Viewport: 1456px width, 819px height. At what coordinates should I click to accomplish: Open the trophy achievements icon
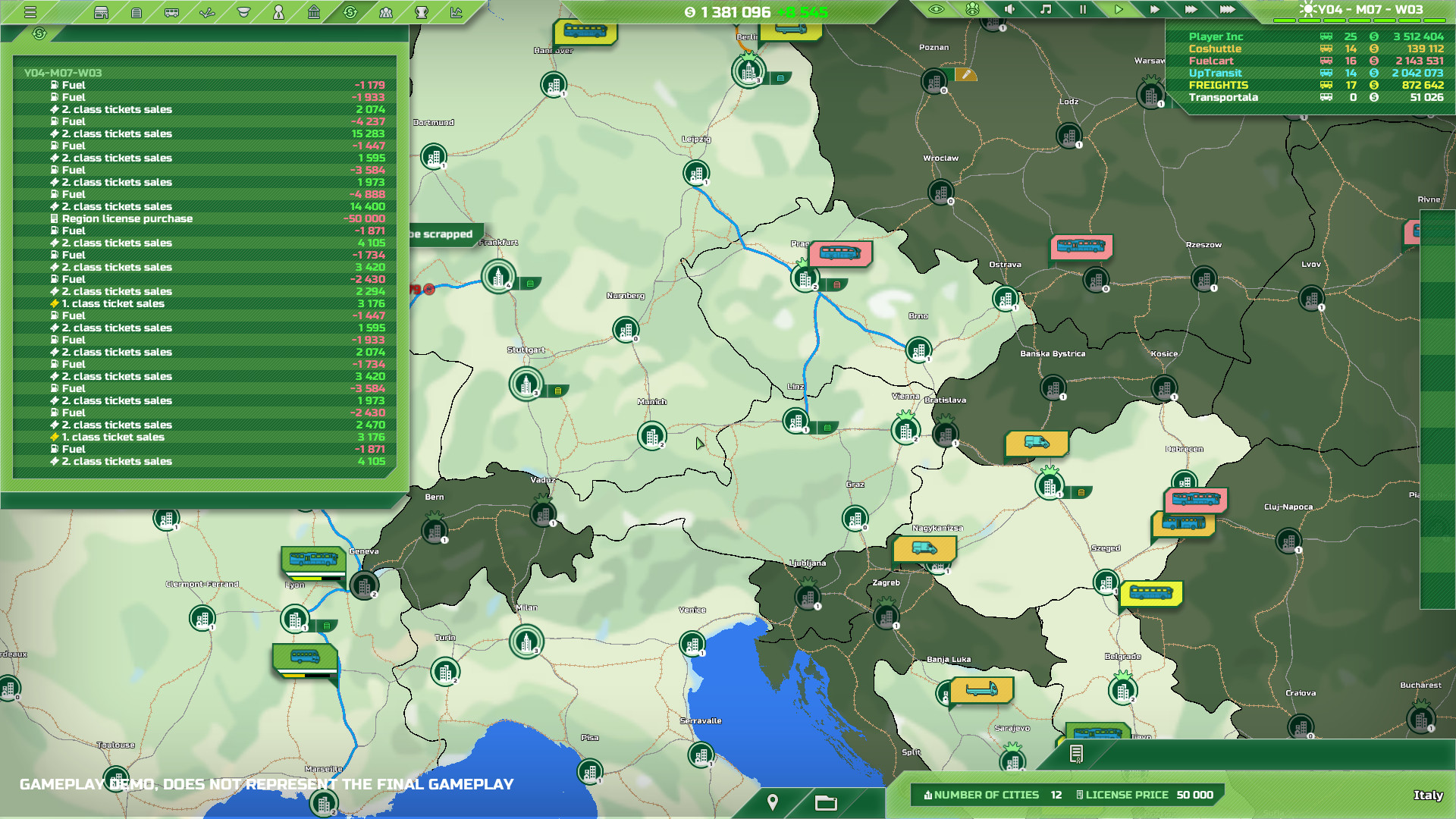[x=422, y=12]
